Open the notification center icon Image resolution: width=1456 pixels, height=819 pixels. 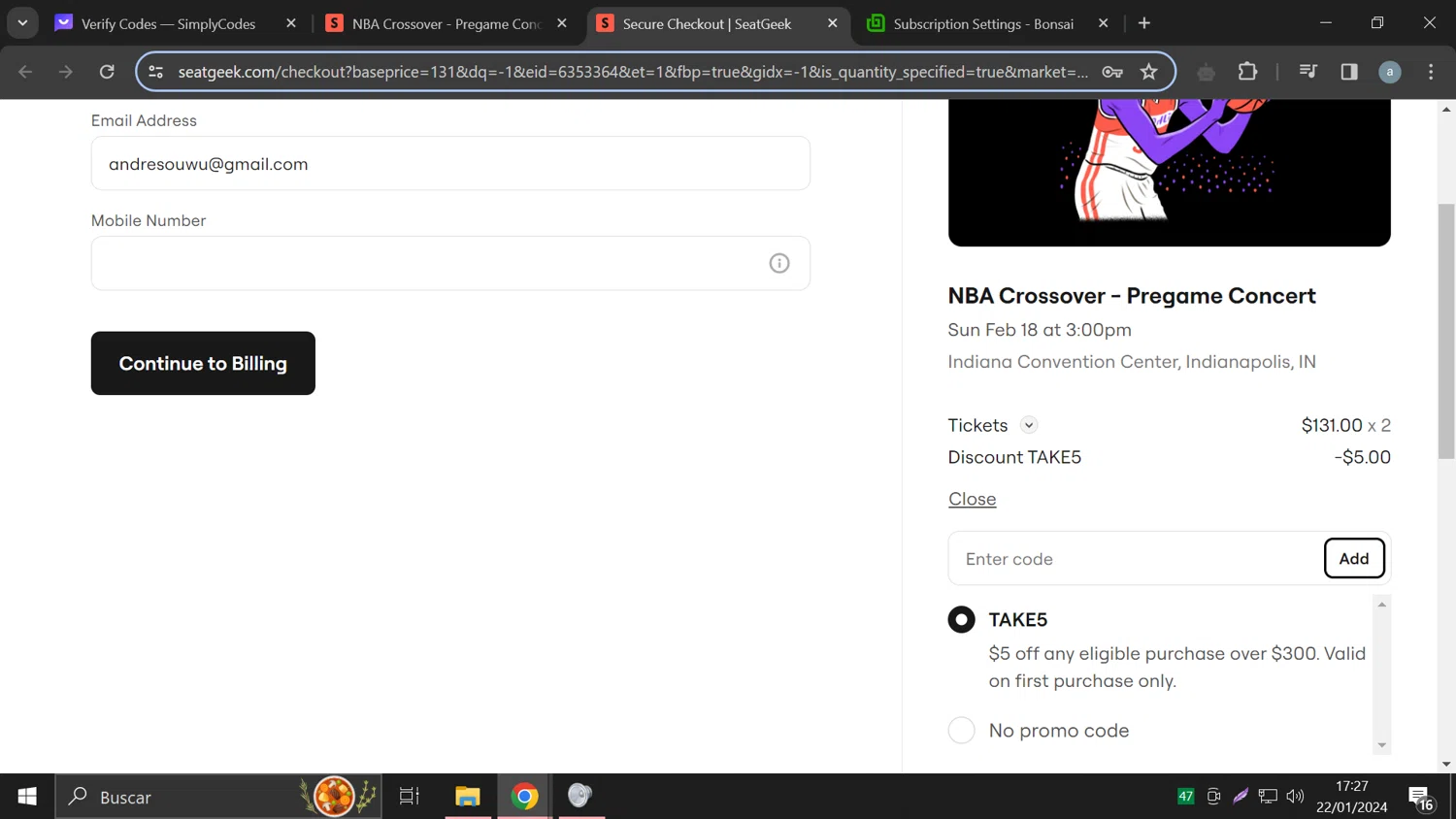point(1421,798)
